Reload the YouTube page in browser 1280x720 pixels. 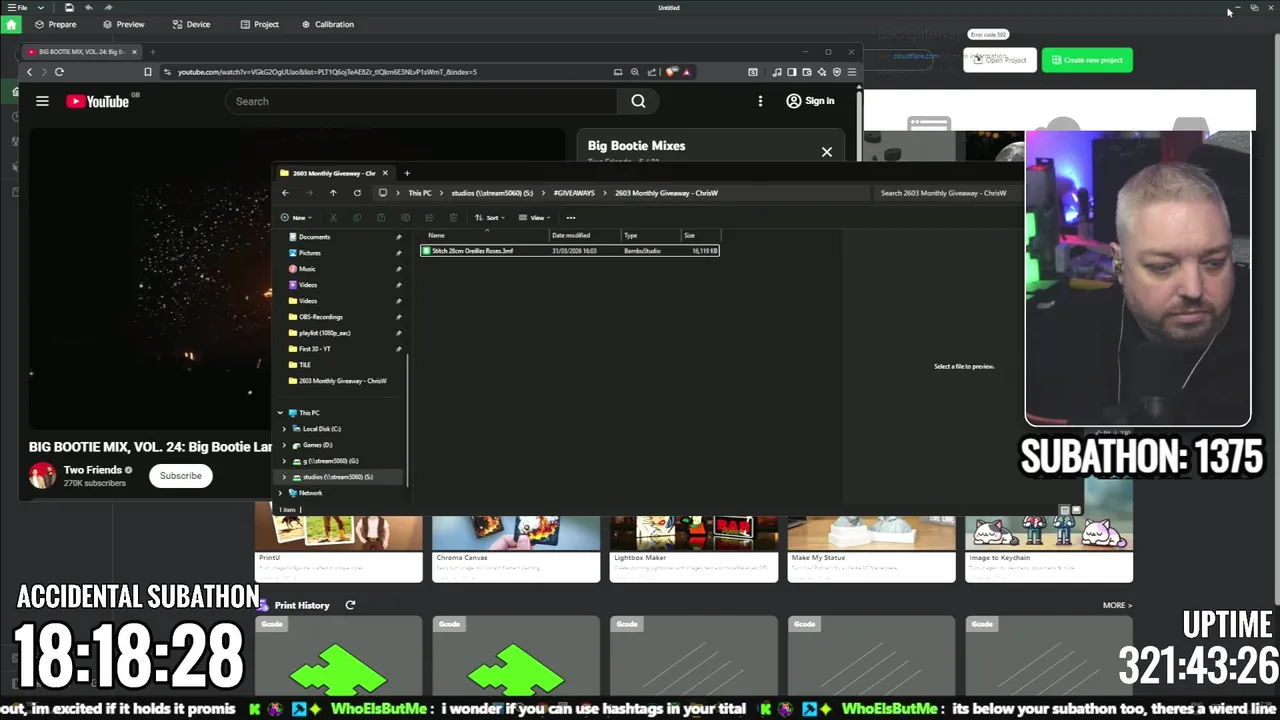[x=59, y=72]
